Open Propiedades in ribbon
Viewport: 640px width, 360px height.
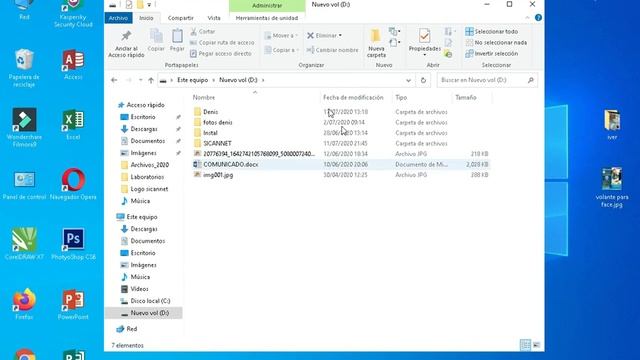click(x=424, y=42)
